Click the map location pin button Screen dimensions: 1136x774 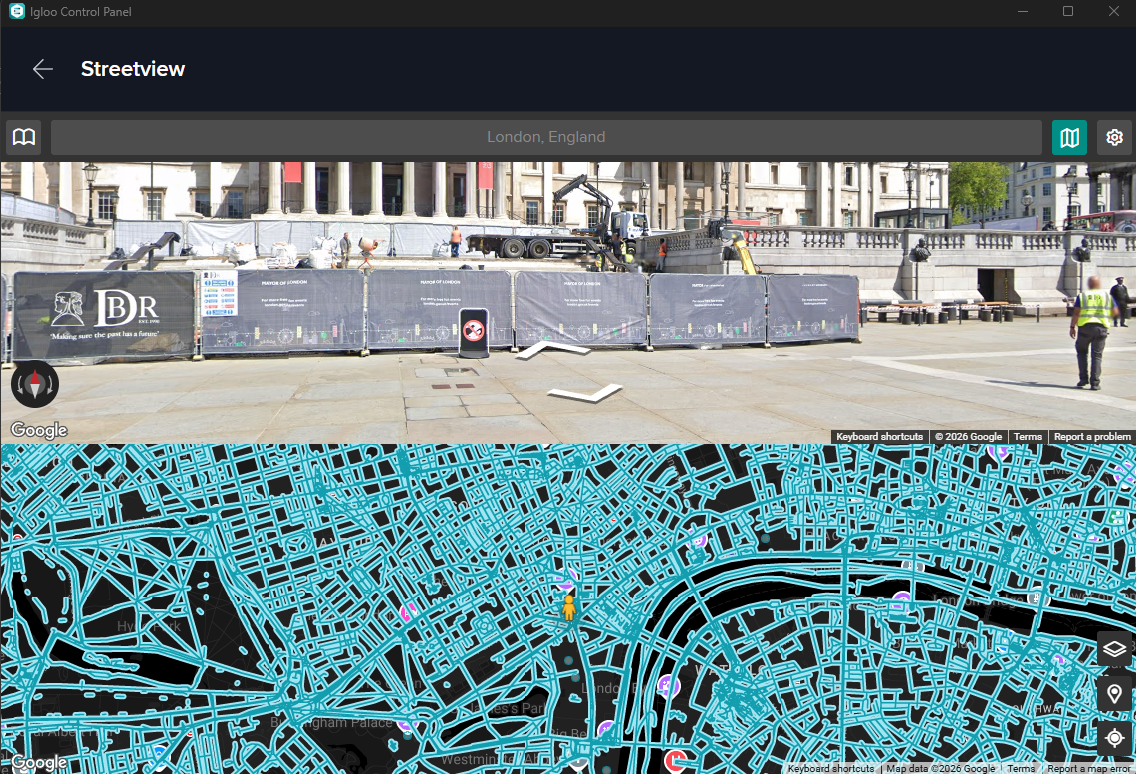coord(1114,694)
